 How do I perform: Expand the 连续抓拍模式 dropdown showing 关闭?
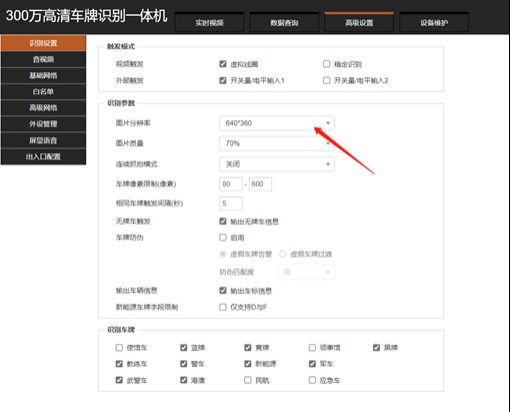277,164
